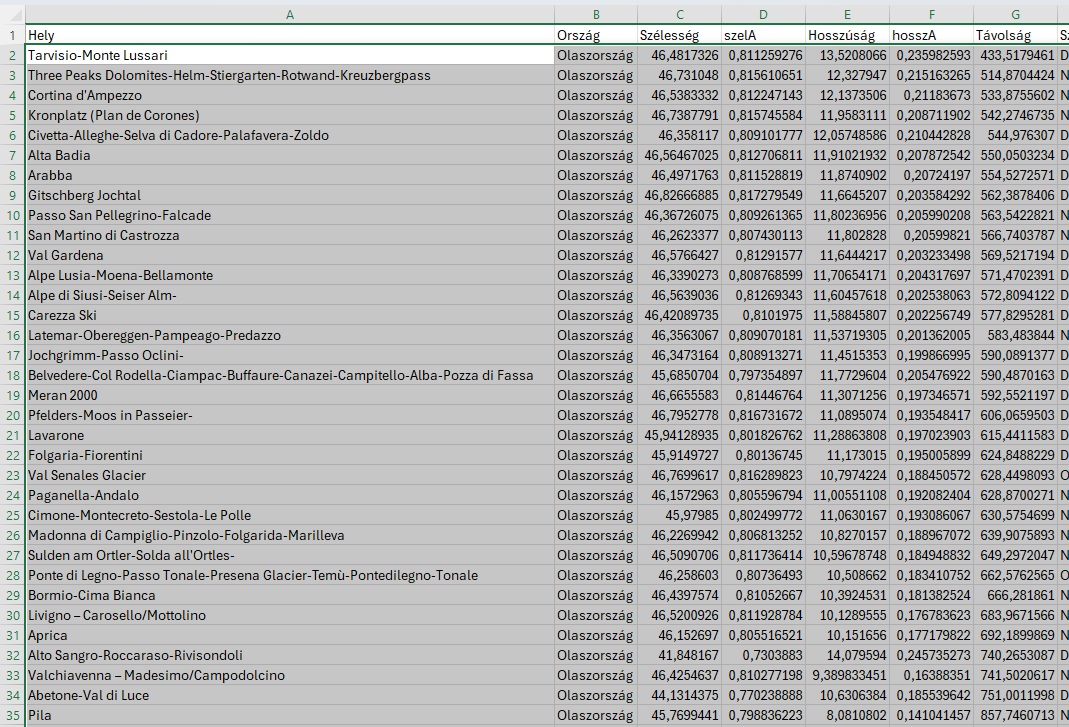
Task: Select the 'Szélesség' header cell
Action: click(x=679, y=35)
